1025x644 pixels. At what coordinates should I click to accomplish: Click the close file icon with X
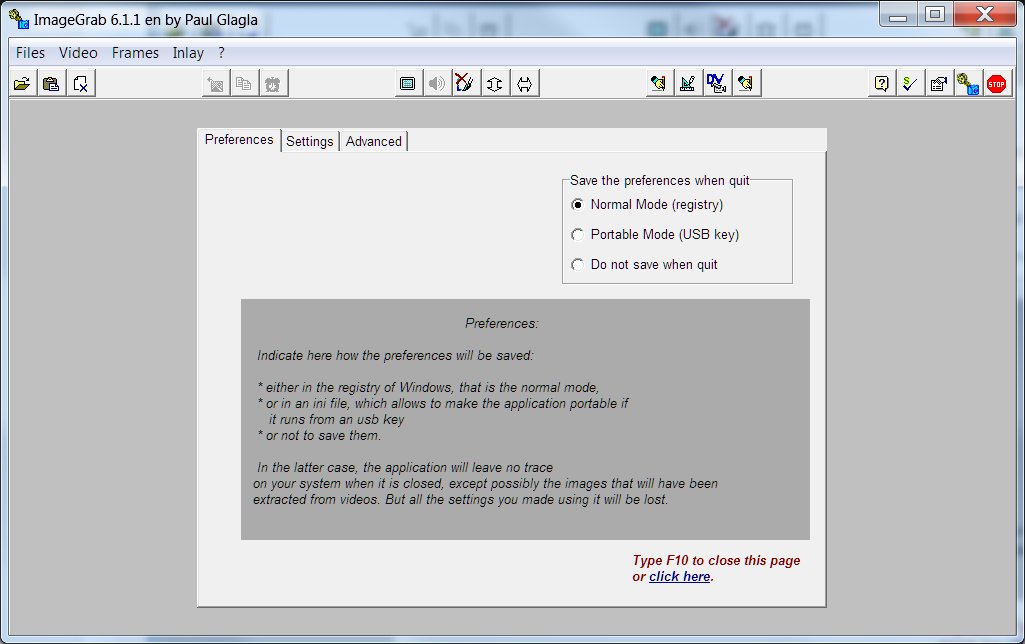point(80,84)
